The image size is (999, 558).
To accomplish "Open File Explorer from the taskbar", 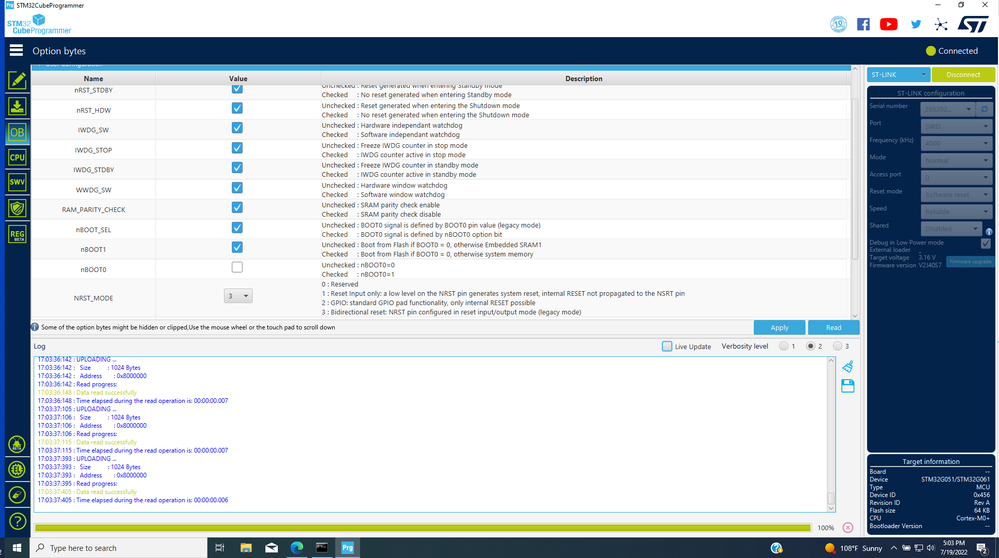I will point(246,548).
